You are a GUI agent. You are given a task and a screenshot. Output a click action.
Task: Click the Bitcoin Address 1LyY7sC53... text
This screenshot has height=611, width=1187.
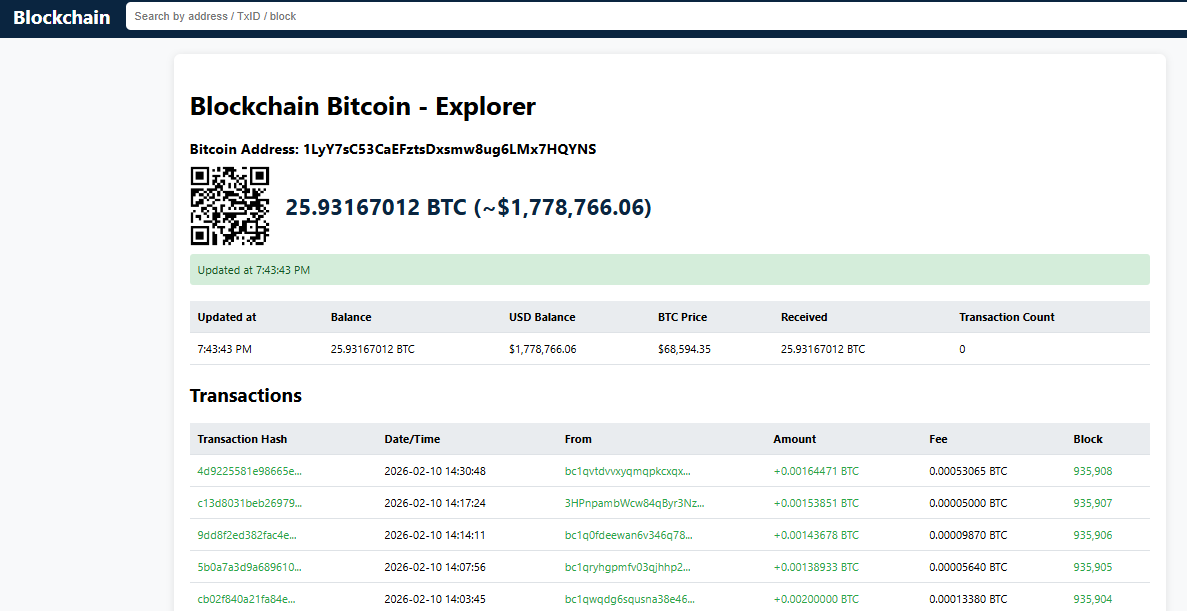393,149
